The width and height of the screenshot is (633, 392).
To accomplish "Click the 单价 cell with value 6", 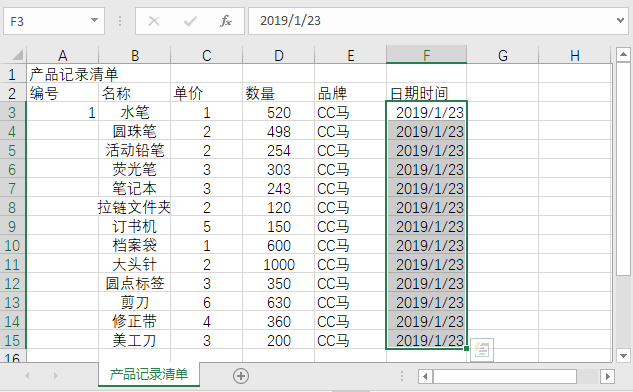I will (206, 302).
